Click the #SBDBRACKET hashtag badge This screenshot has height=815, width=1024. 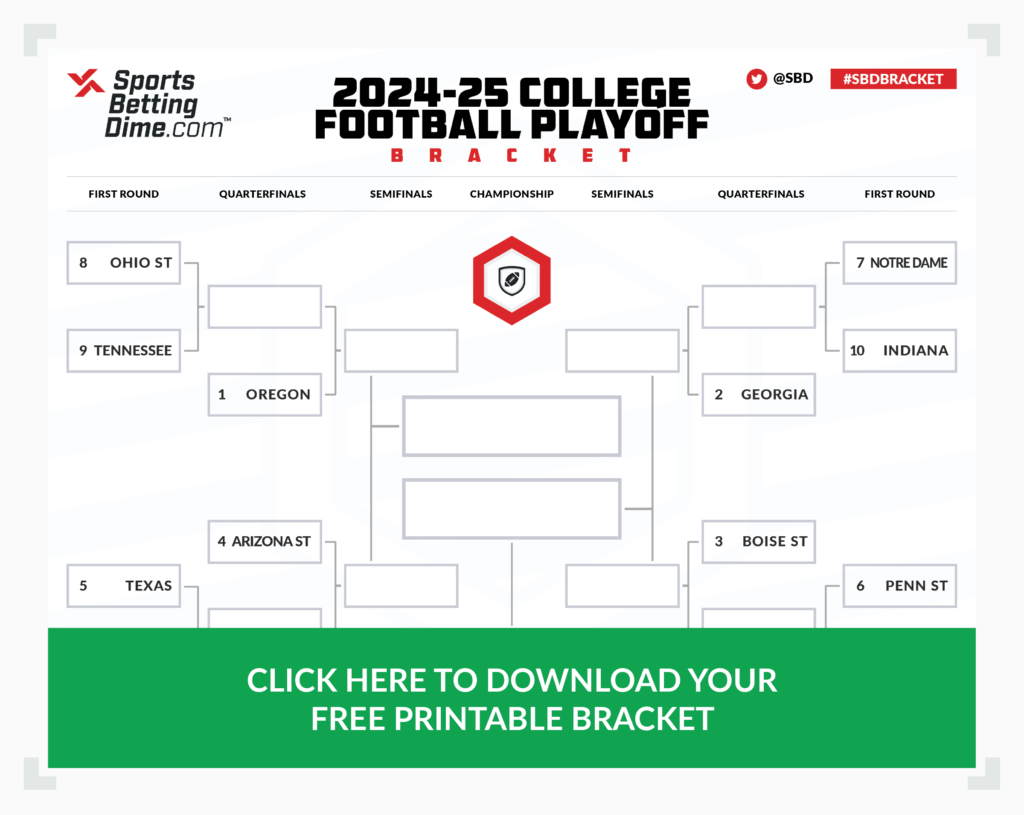tap(893, 79)
